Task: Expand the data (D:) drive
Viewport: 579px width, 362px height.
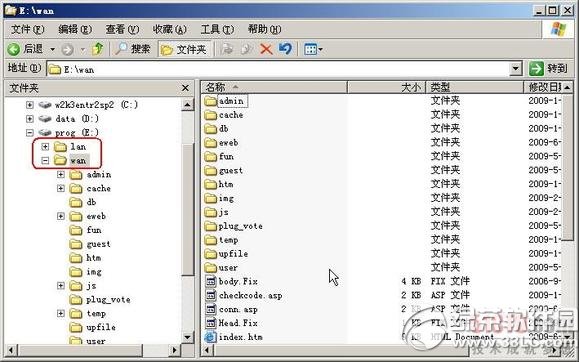Action: tap(30, 119)
